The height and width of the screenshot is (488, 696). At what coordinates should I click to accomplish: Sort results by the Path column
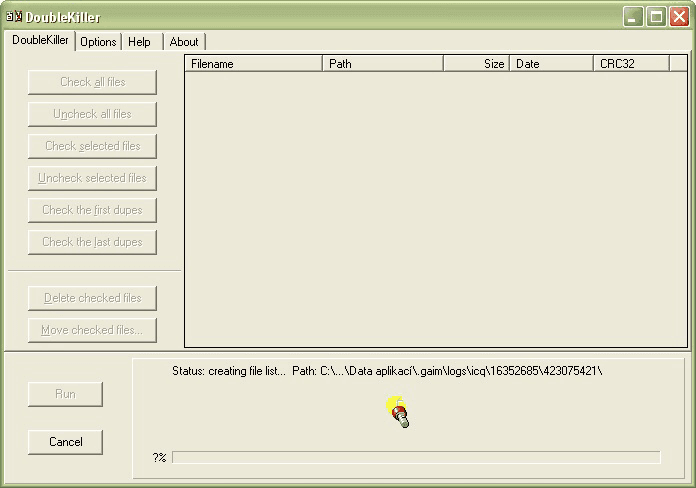point(383,64)
